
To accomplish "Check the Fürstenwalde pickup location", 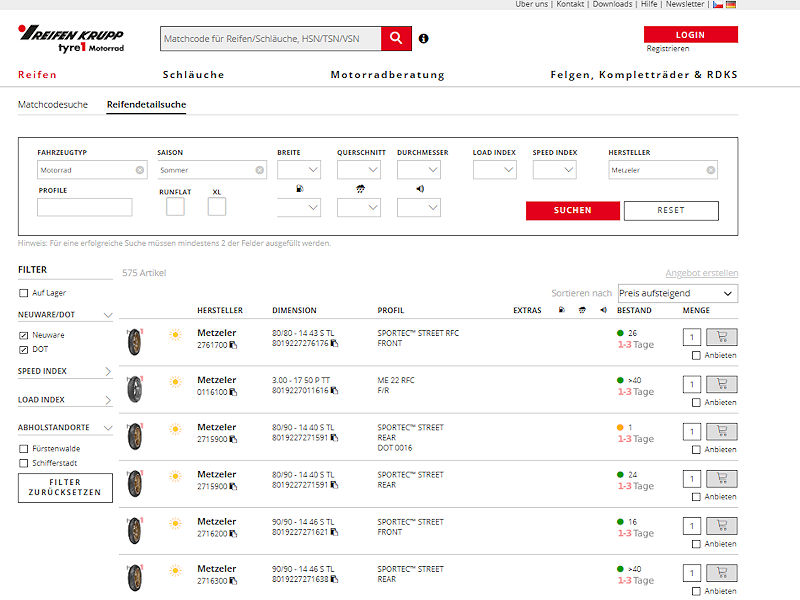I will tap(23, 449).
